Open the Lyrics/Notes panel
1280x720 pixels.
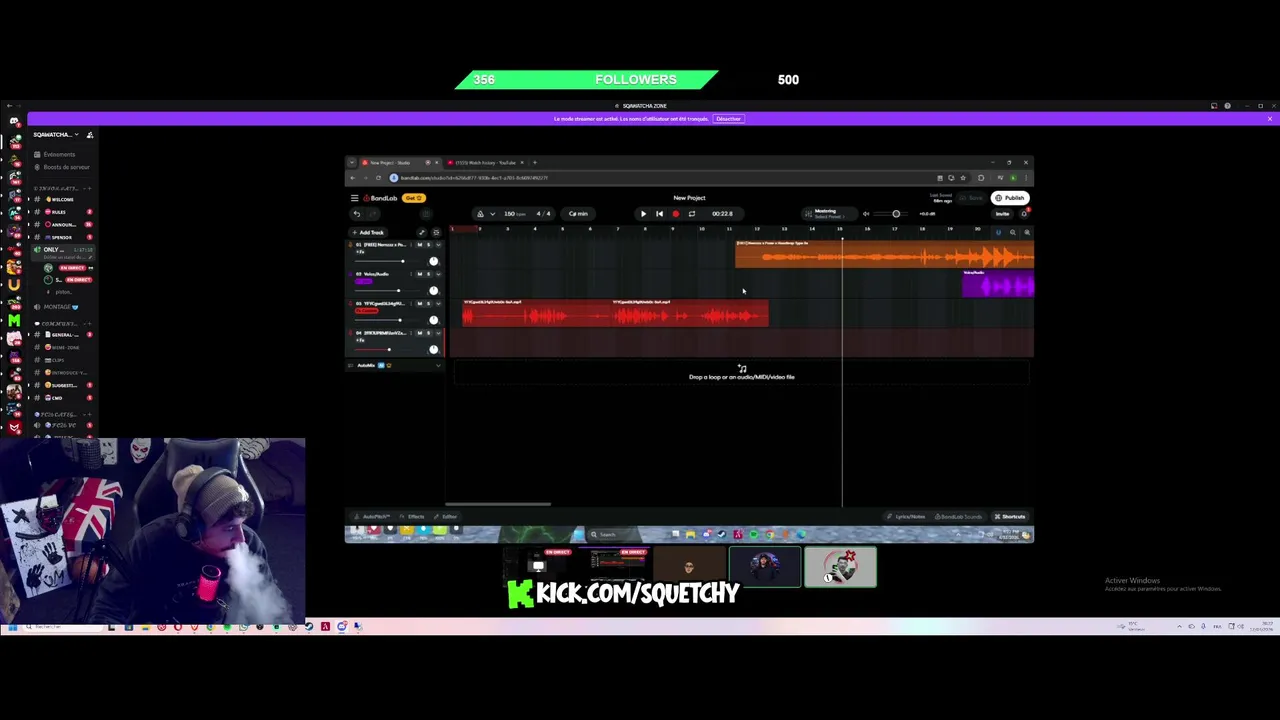(907, 517)
